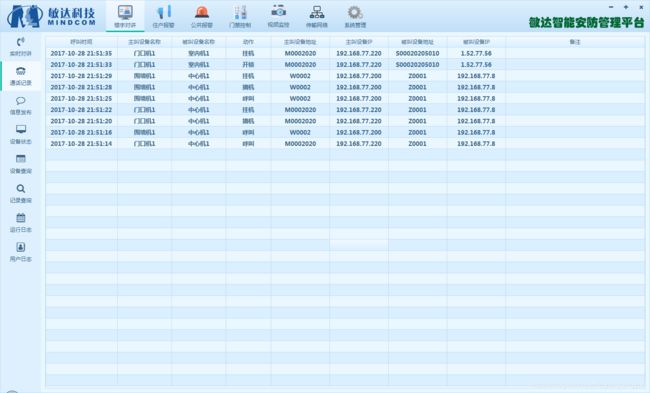Viewport: 650px width, 393px height.
Task: Open the building intercom (楼宇对讲) tab icon
Action: tap(125, 12)
